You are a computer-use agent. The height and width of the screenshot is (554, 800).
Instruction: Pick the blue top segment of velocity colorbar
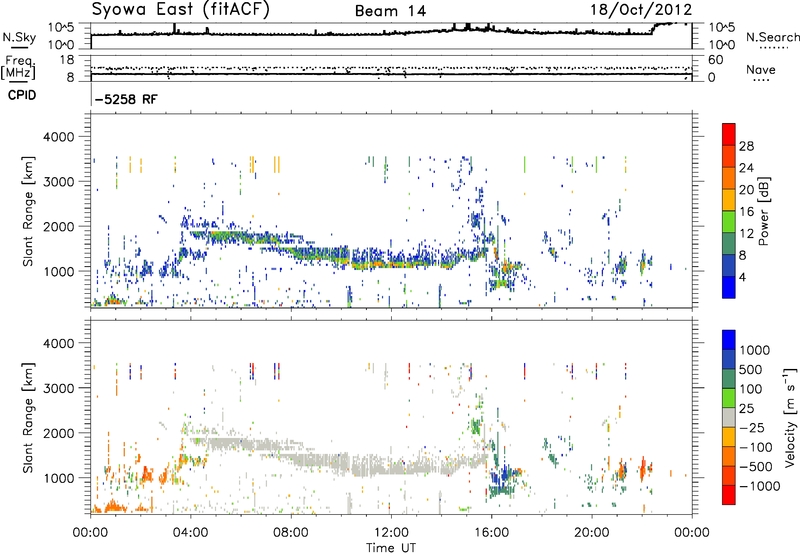click(x=729, y=340)
